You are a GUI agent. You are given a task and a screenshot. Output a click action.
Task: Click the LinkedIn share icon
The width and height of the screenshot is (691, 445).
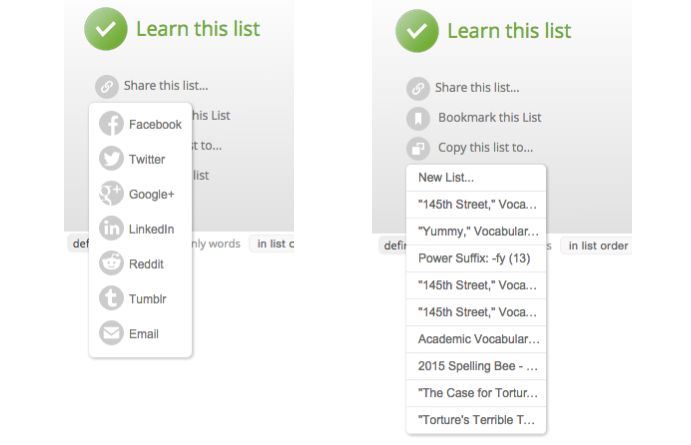pyautogui.click(x=111, y=229)
